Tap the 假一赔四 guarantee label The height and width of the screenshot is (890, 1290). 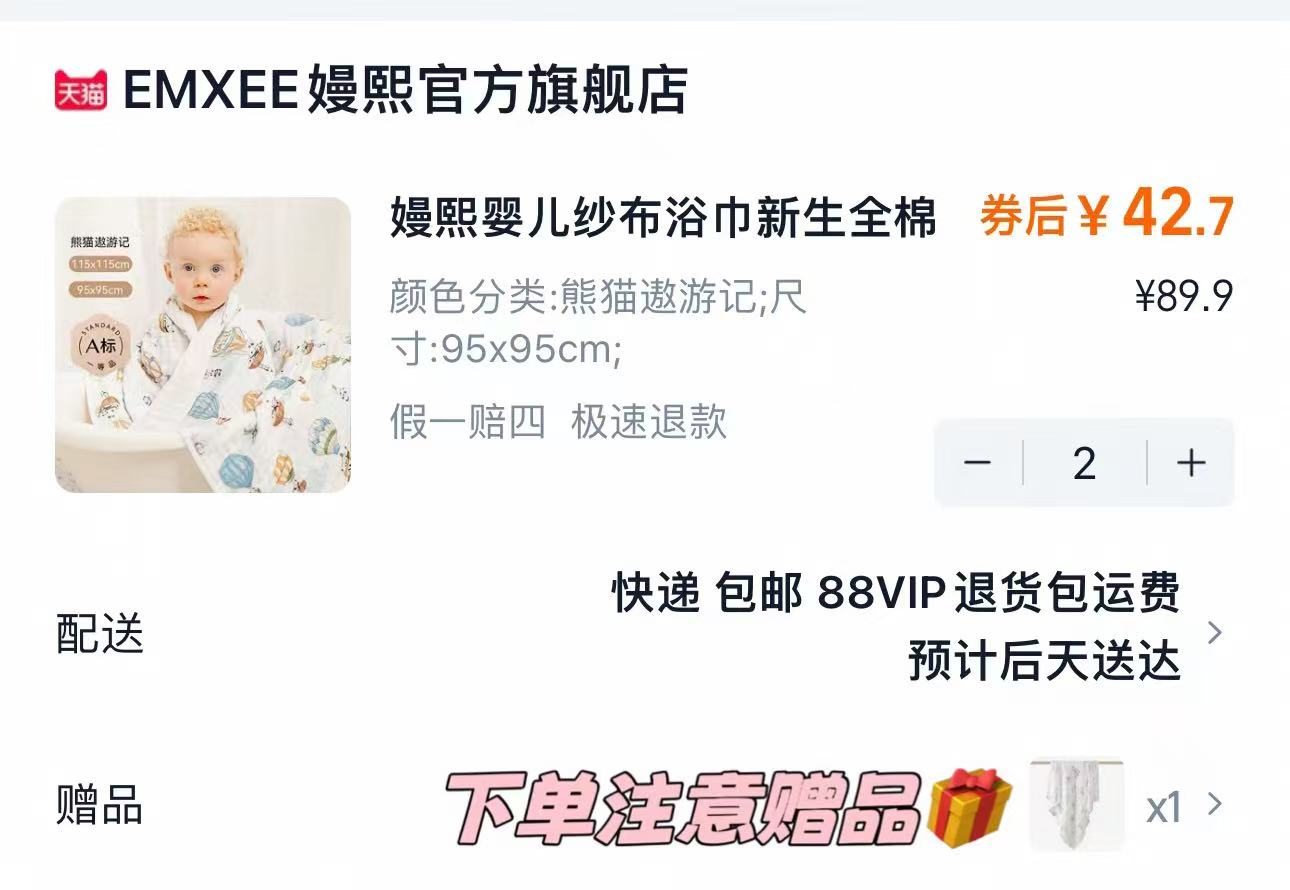[467, 423]
